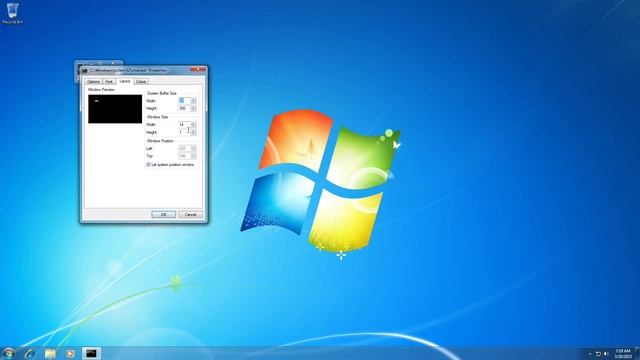Show hidden tray icons arrow
Viewport: 640px width, 360px height.
coord(590,354)
